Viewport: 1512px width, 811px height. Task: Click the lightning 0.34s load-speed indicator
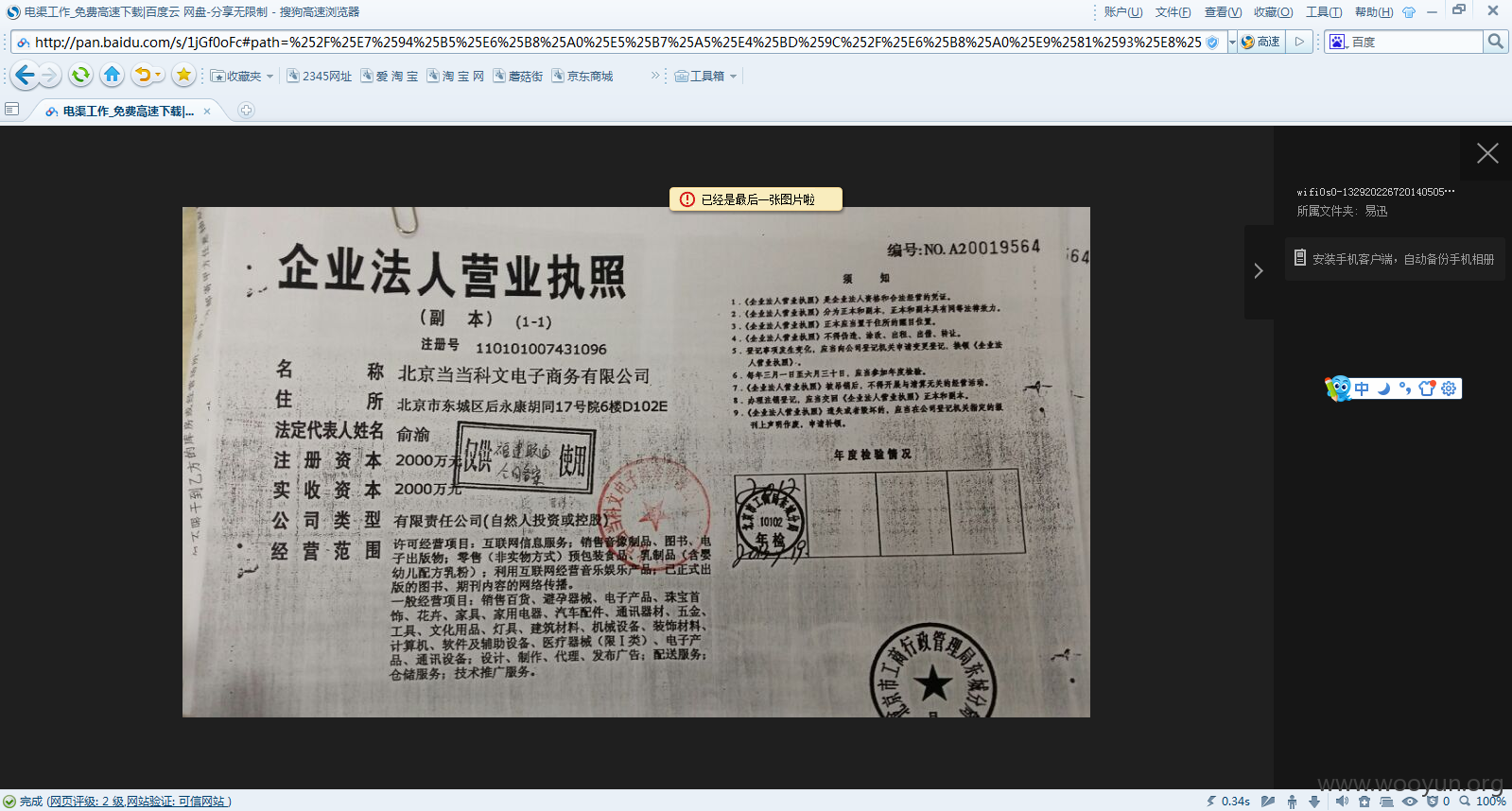[x=1228, y=802]
